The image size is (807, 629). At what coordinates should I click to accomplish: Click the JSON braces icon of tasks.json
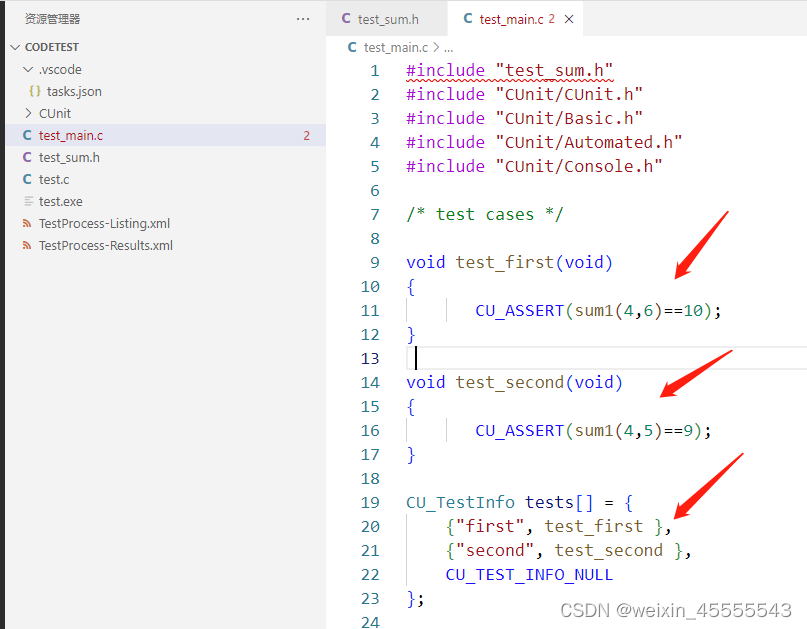pos(34,91)
